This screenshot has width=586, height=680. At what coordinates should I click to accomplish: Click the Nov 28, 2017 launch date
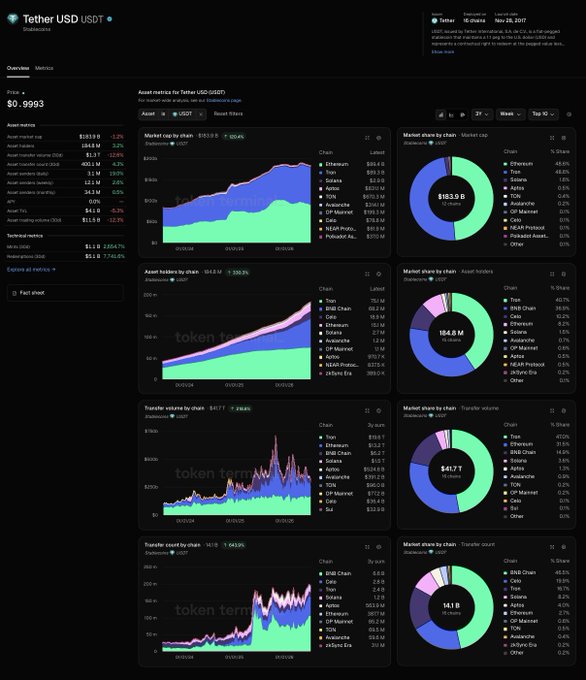pyautogui.click(x=510, y=20)
